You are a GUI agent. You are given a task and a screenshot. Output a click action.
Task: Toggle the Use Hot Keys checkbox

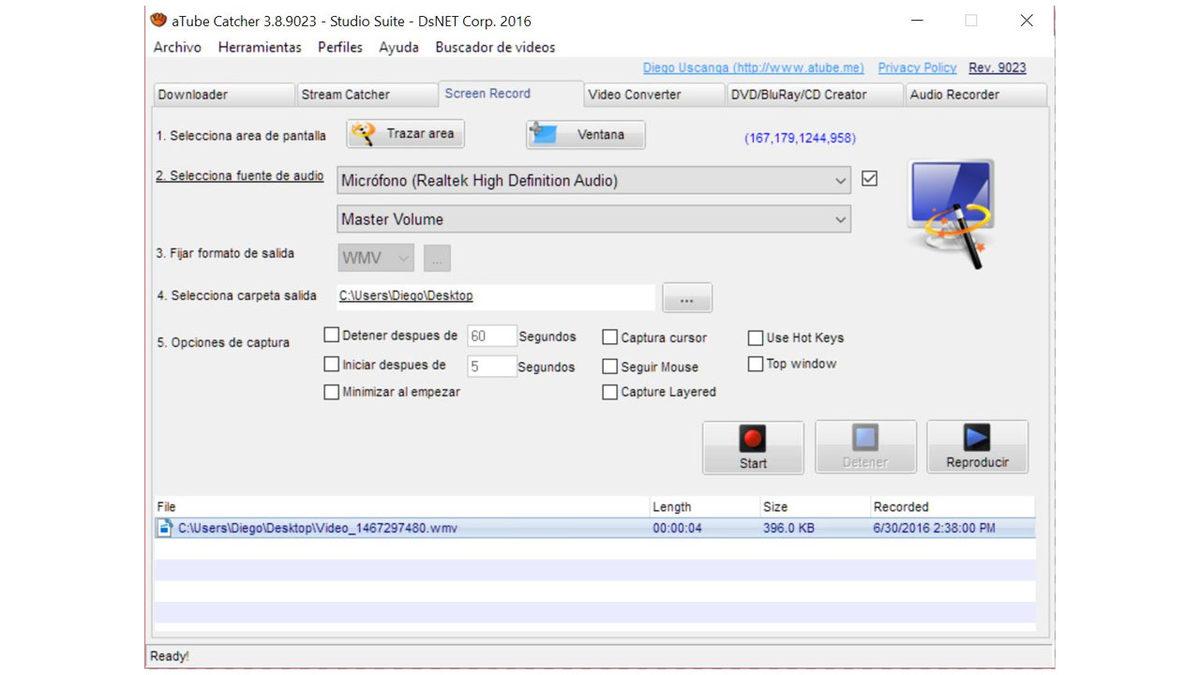pyautogui.click(x=755, y=338)
